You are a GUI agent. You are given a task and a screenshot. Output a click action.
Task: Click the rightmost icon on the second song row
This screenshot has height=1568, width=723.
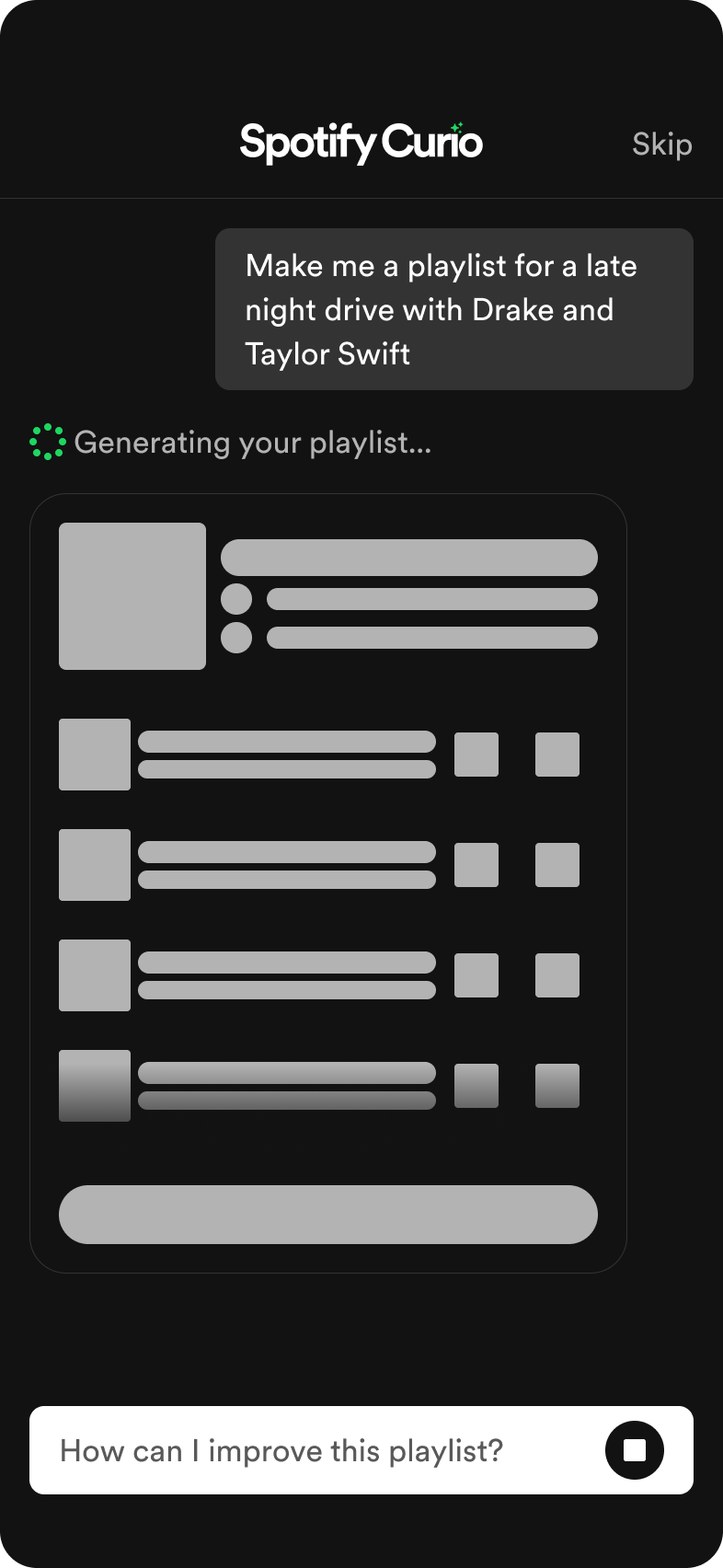pyautogui.click(x=557, y=864)
